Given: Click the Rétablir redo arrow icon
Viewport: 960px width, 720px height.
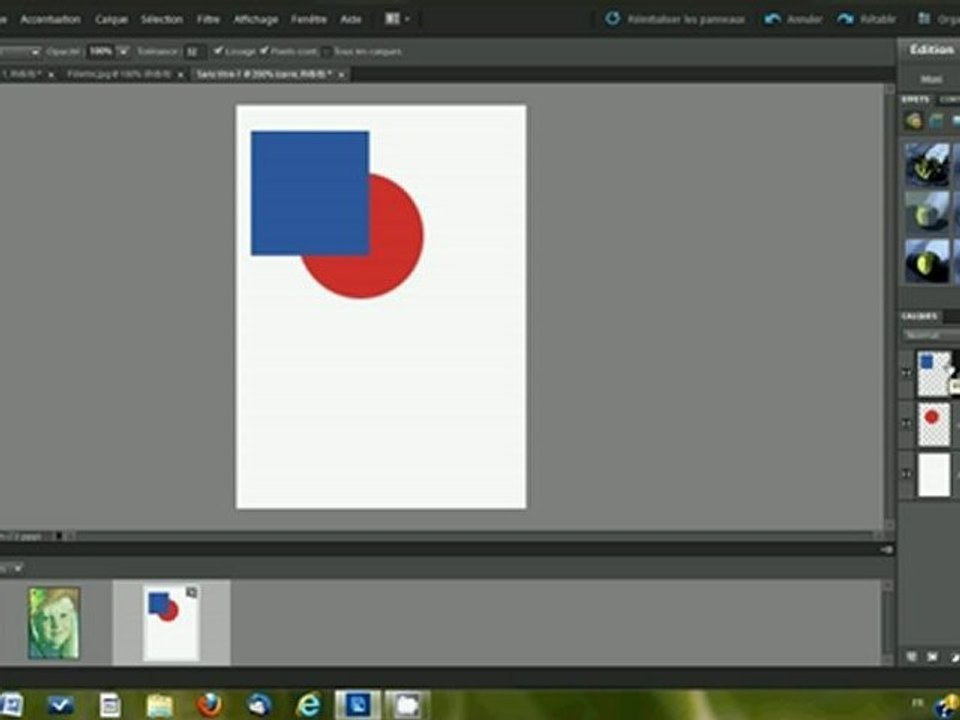Looking at the screenshot, I should click(x=846, y=20).
